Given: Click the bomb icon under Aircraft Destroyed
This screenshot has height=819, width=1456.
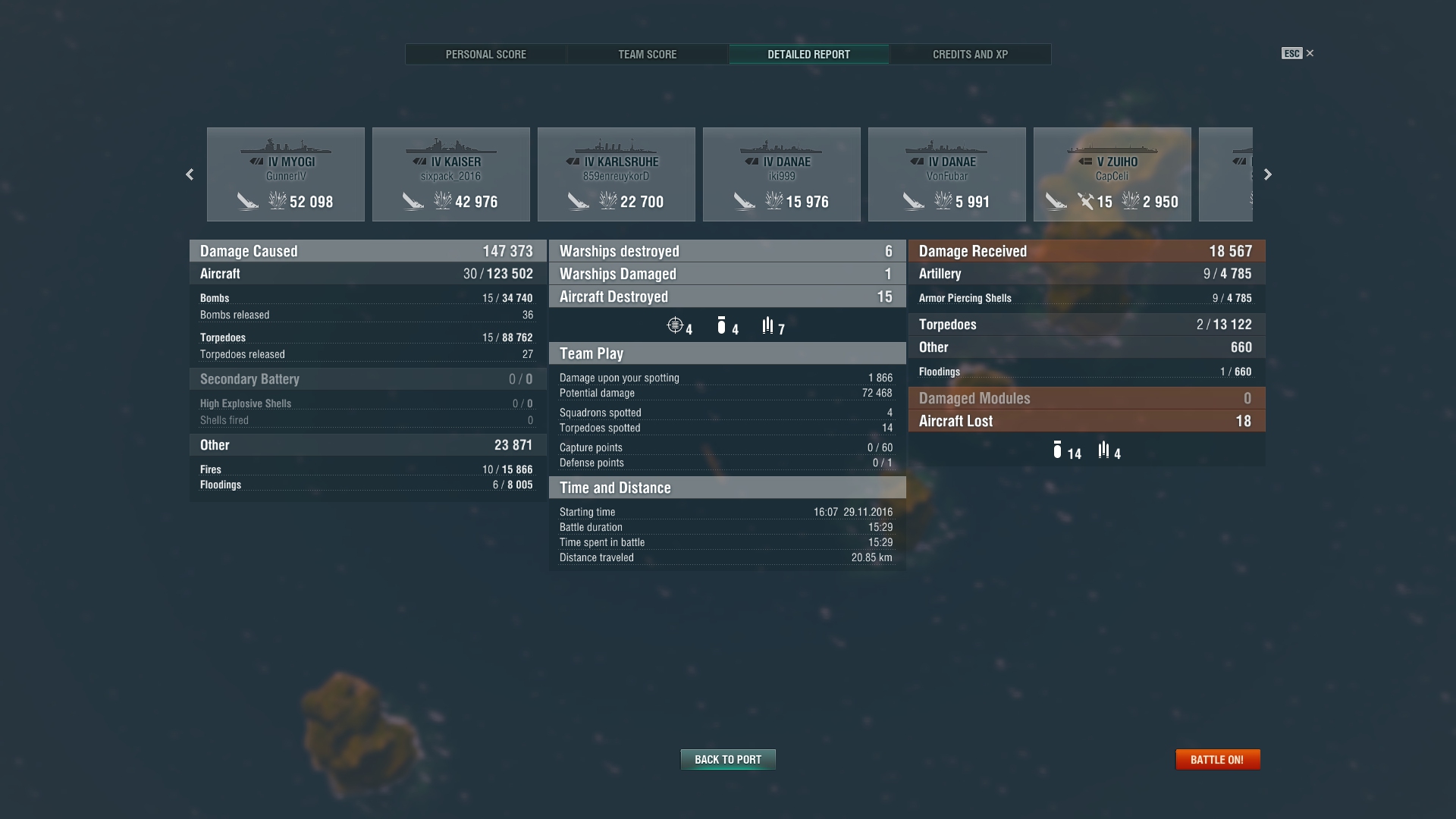Looking at the screenshot, I should pyautogui.click(x=721, y=325).
